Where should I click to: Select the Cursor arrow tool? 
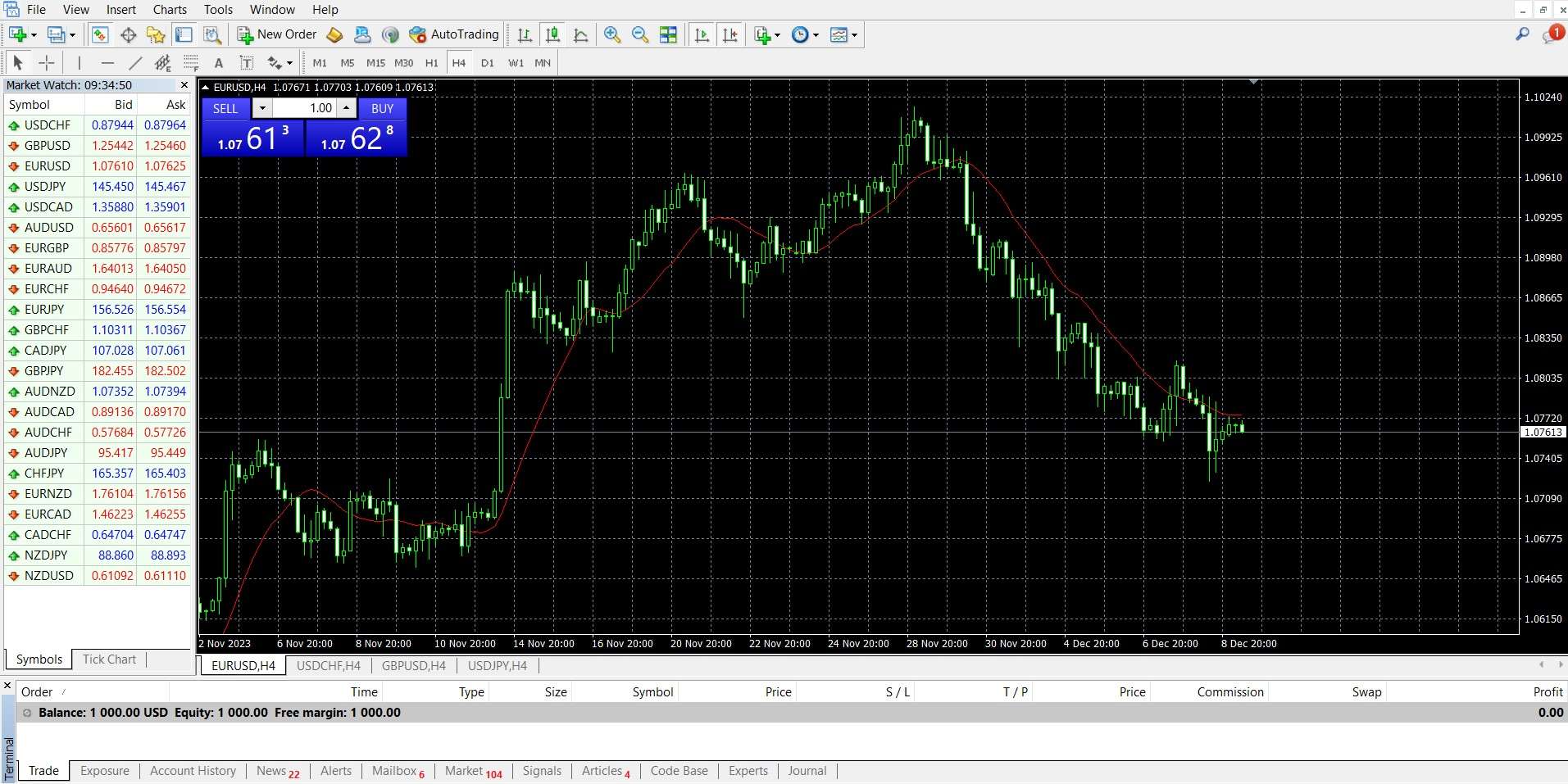(x=18, y=63)
